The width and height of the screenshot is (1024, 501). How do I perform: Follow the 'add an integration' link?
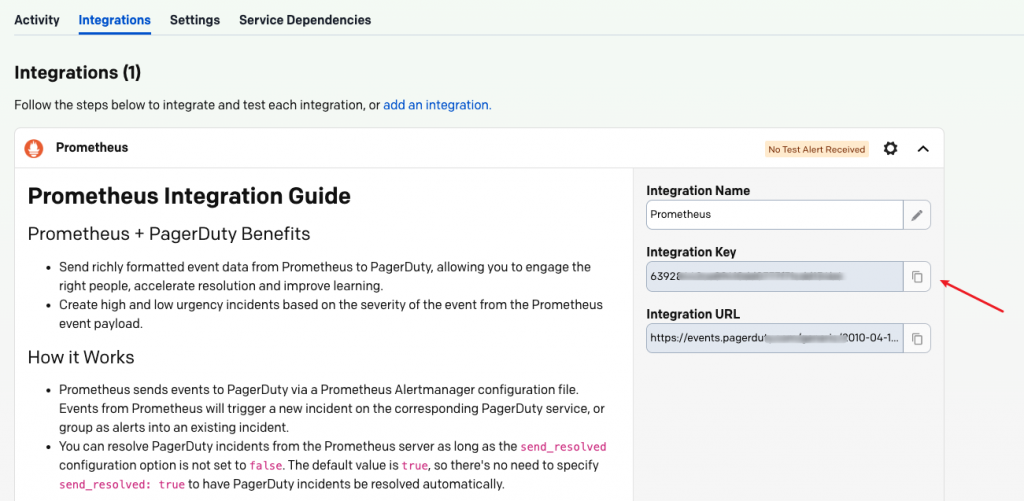(437, 105)
